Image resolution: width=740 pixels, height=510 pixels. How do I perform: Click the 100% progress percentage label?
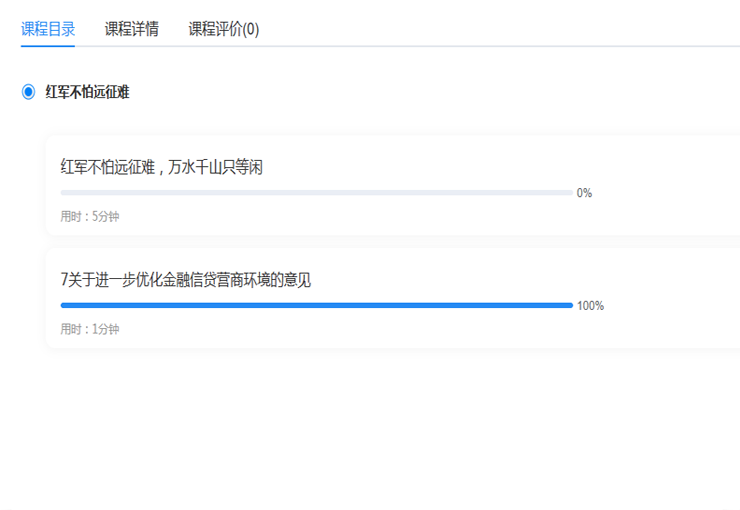click(x=590, y=306)
